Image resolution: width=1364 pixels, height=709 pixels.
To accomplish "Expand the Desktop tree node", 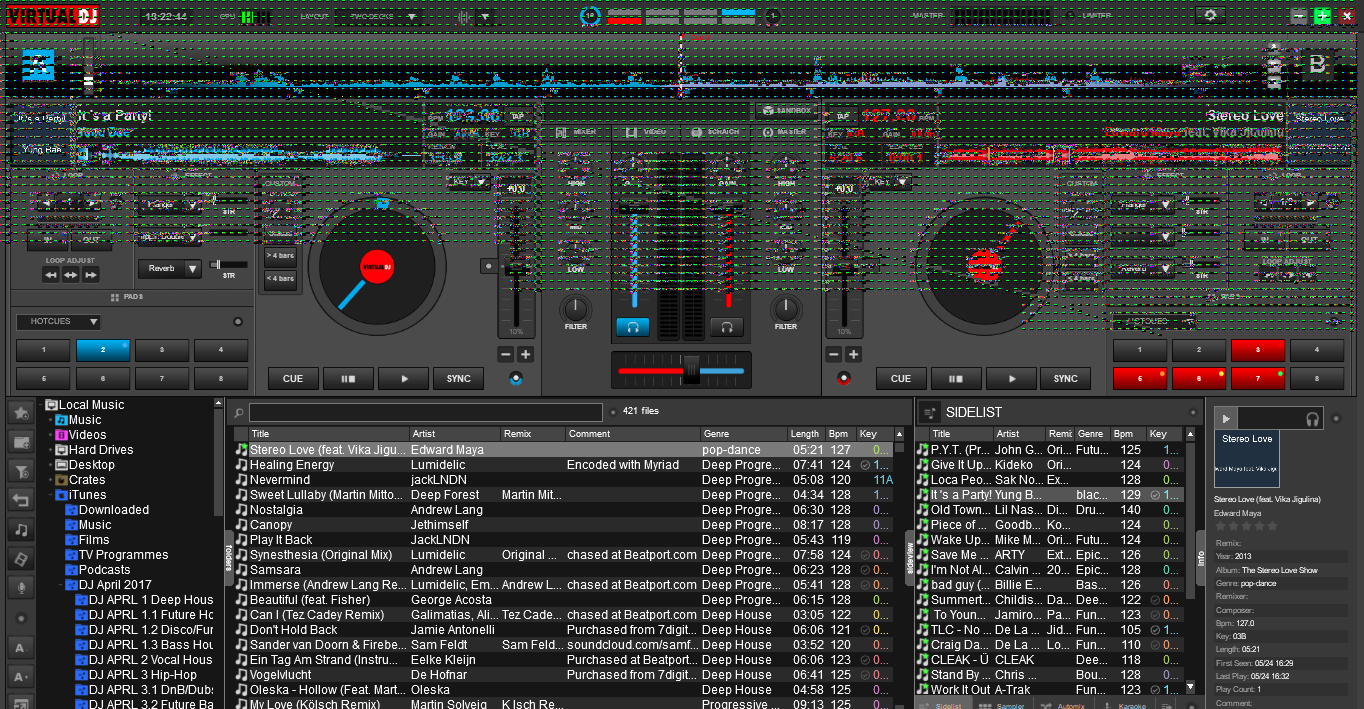I will click(50, 465).
